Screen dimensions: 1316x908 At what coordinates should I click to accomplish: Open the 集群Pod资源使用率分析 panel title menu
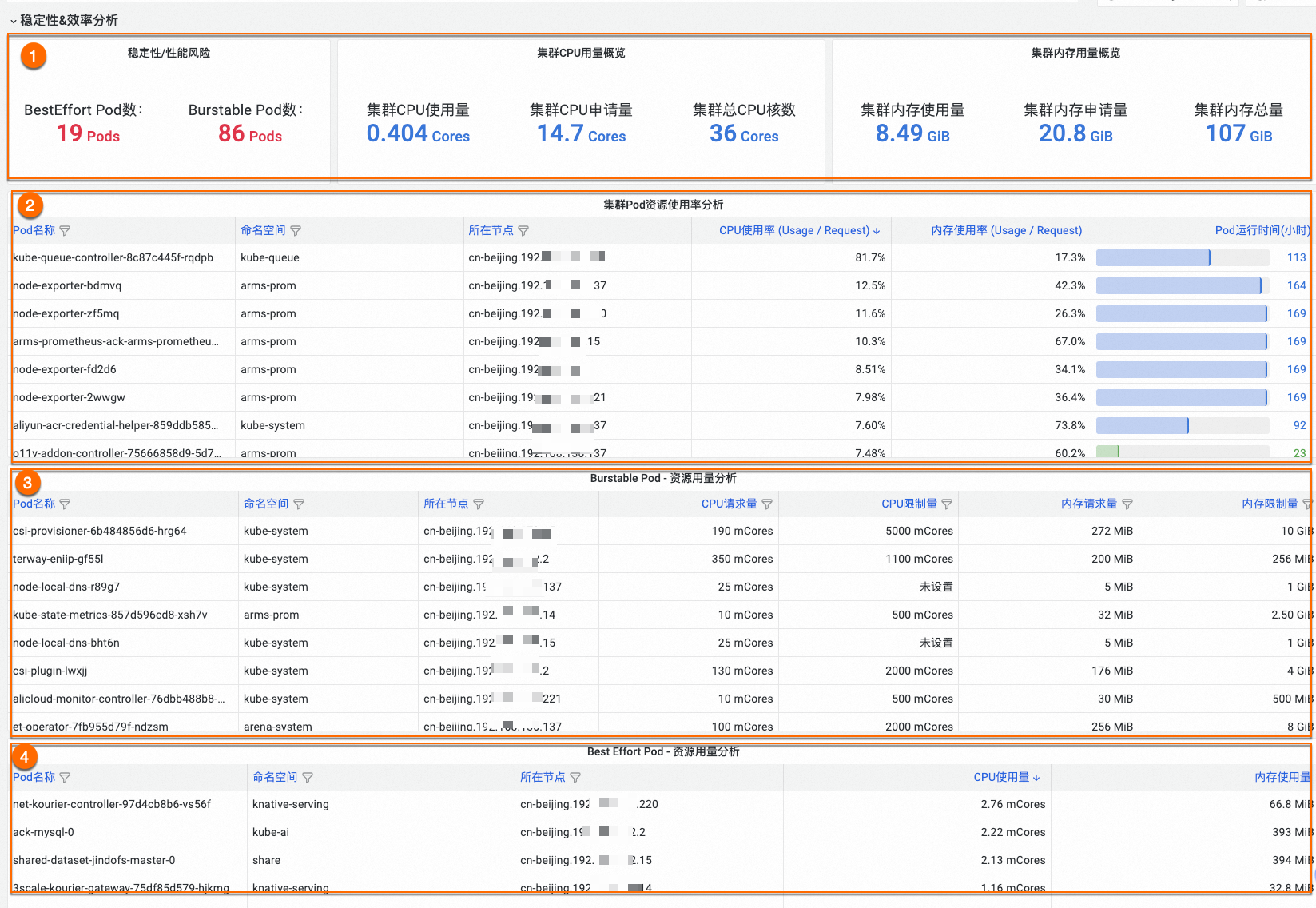click(663, 205)
